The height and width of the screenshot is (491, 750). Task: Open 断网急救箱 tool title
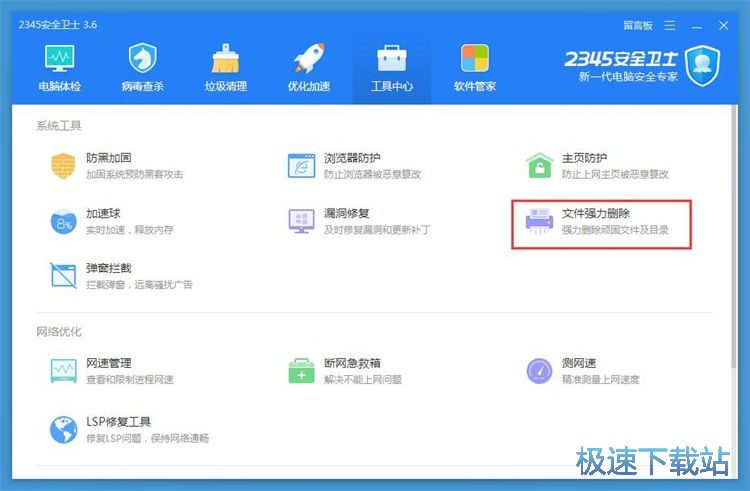(x=352, y=363)
